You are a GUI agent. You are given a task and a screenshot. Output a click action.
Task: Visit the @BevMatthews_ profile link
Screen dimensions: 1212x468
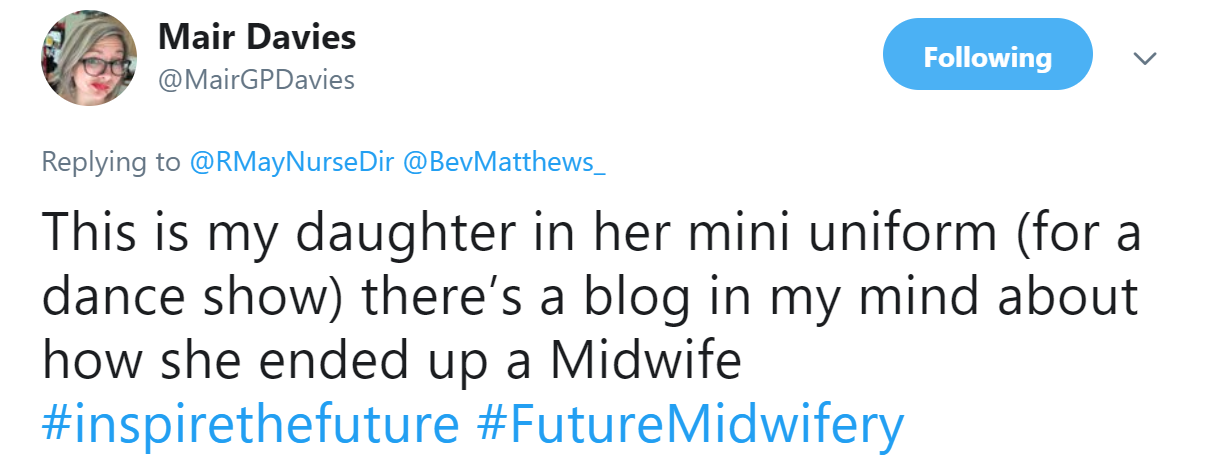point(503,162)
